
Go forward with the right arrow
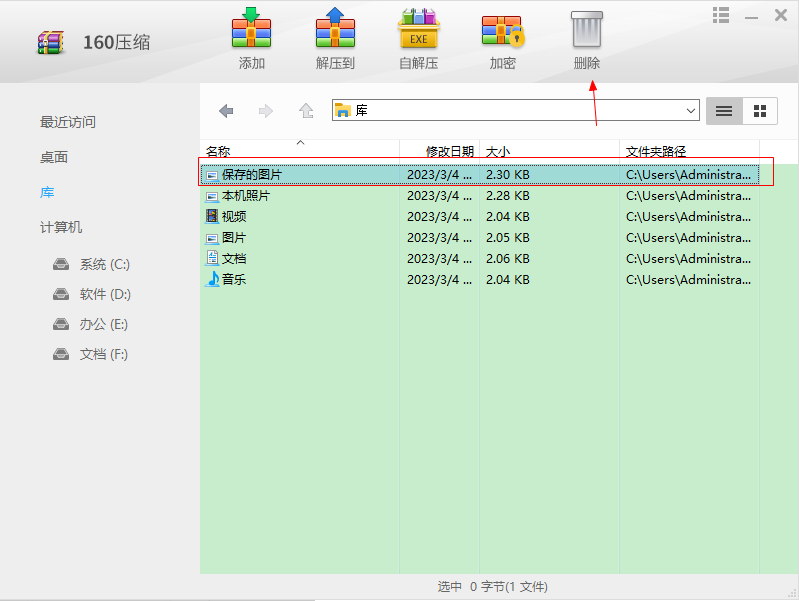pos(265,111)
